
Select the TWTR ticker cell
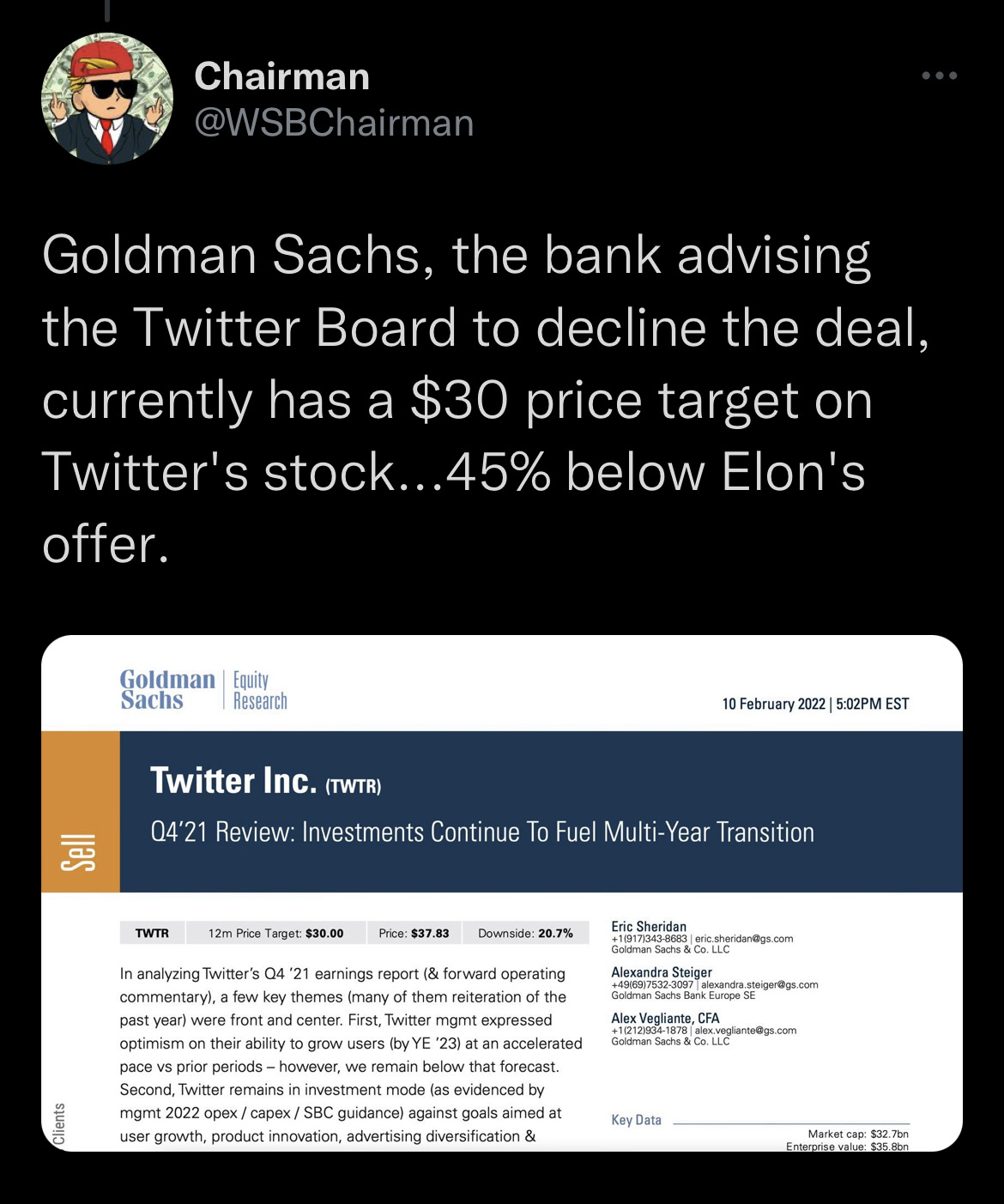pos(152,933)
